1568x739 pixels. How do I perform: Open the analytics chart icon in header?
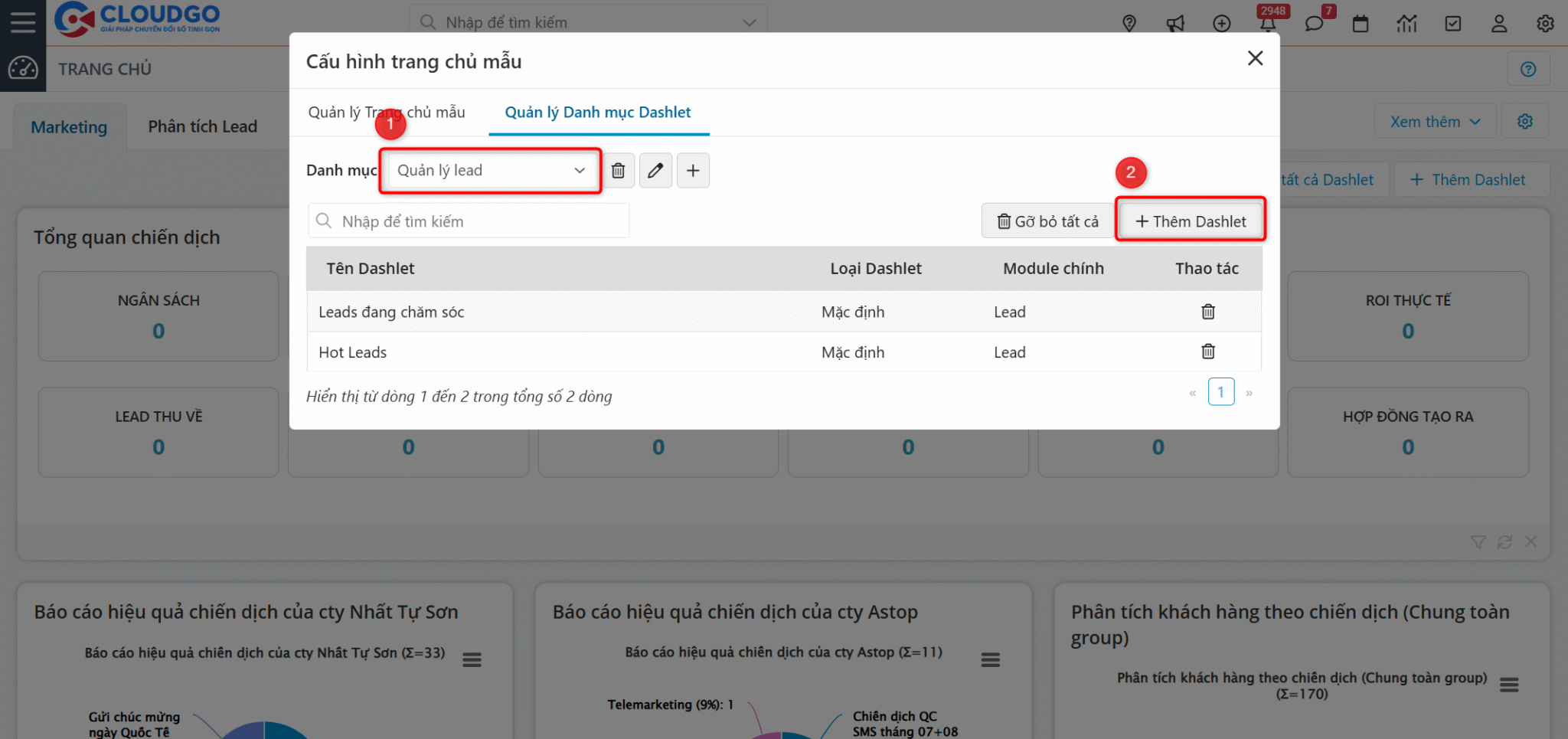1406,24
